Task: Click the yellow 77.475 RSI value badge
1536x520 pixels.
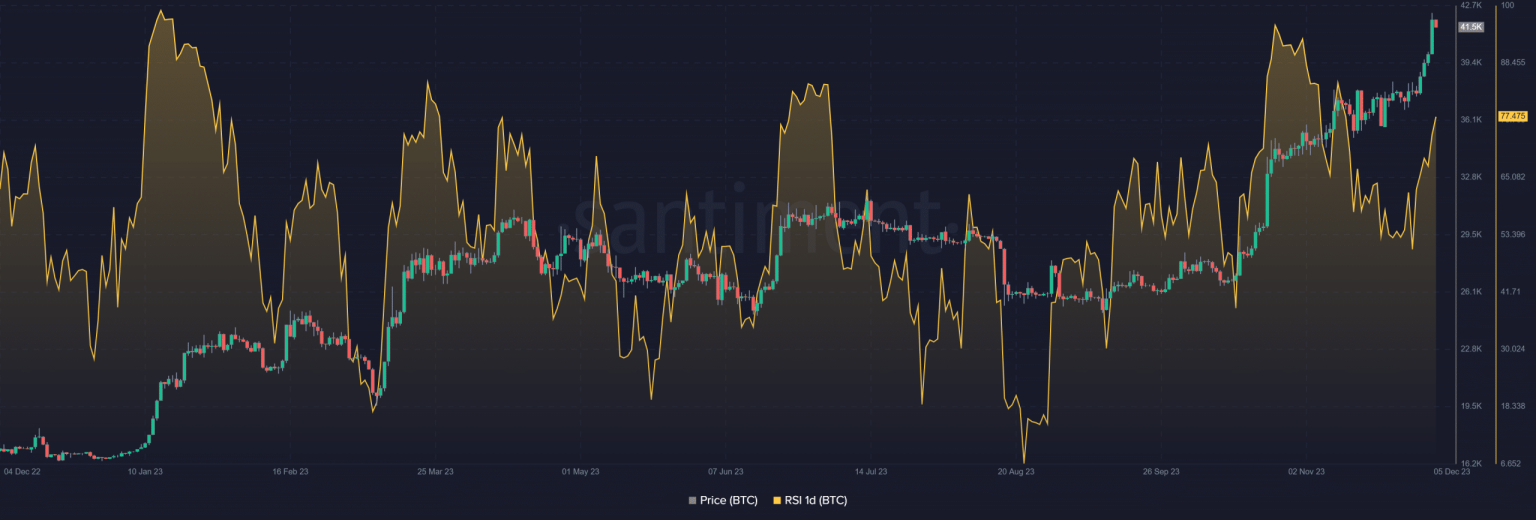Action: point(1511,116)
